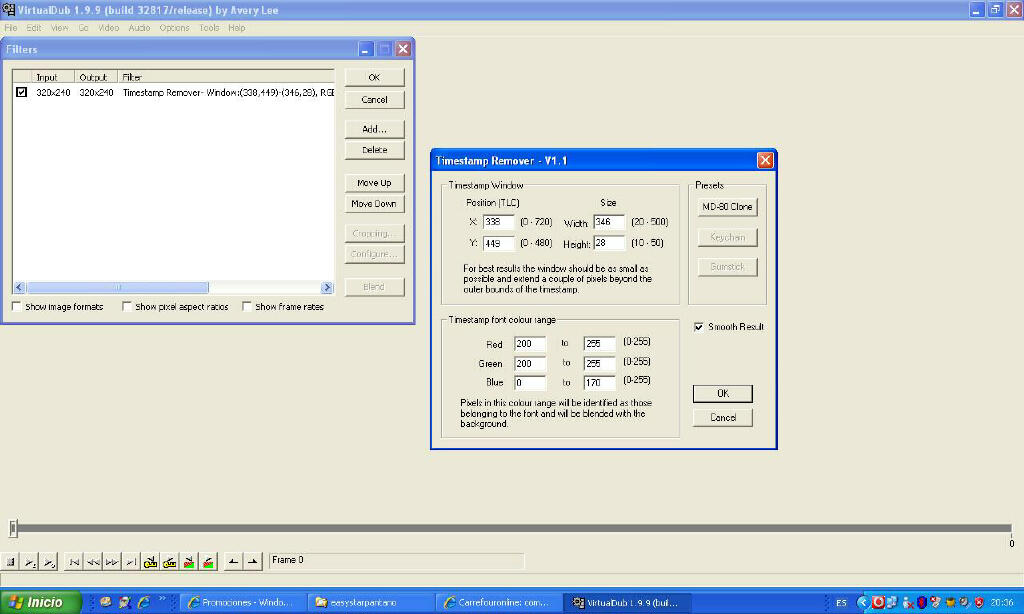Click the Red minimum value field

pyautogui.click(x=530, y=343)
